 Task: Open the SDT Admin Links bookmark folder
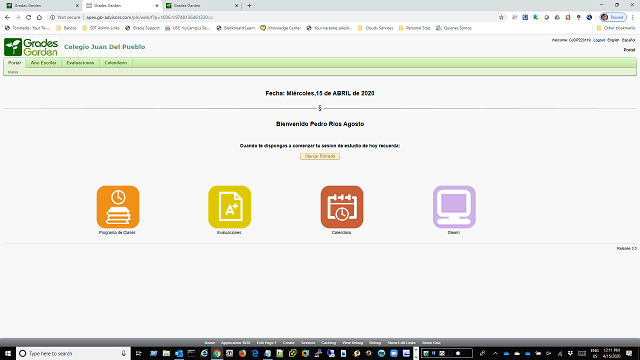pos(101,28)
